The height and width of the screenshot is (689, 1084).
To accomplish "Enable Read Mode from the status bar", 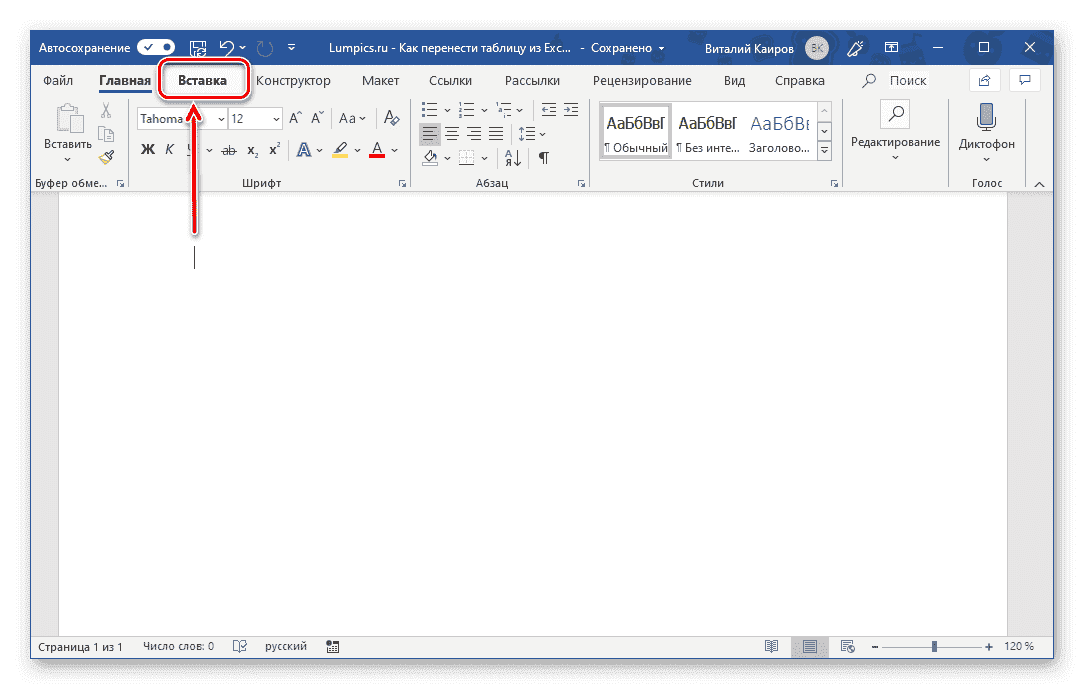I will 771,646.
